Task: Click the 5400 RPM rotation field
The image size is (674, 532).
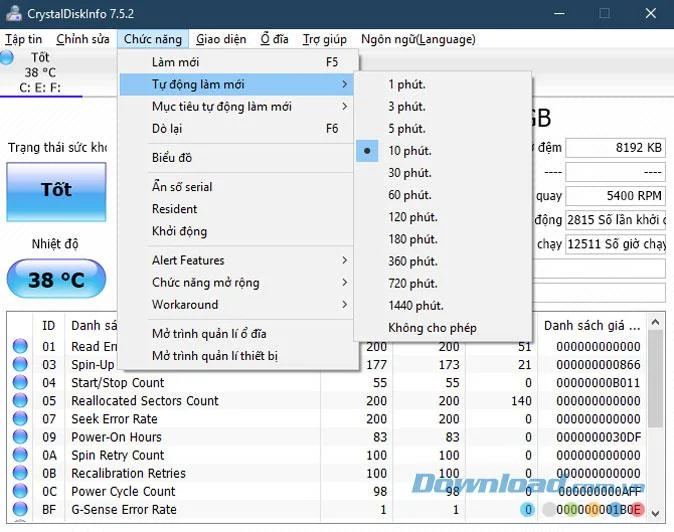Action: (616, 196)
